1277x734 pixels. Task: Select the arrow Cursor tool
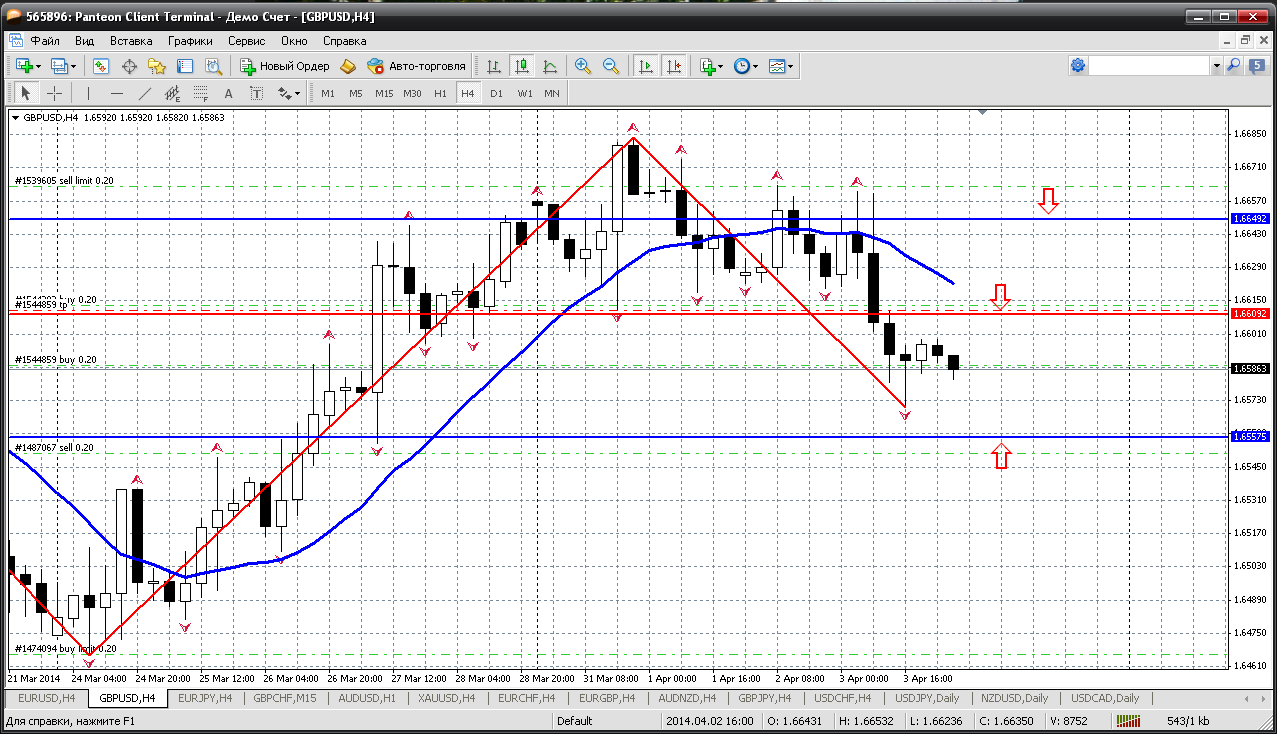(x=26, y=93)
